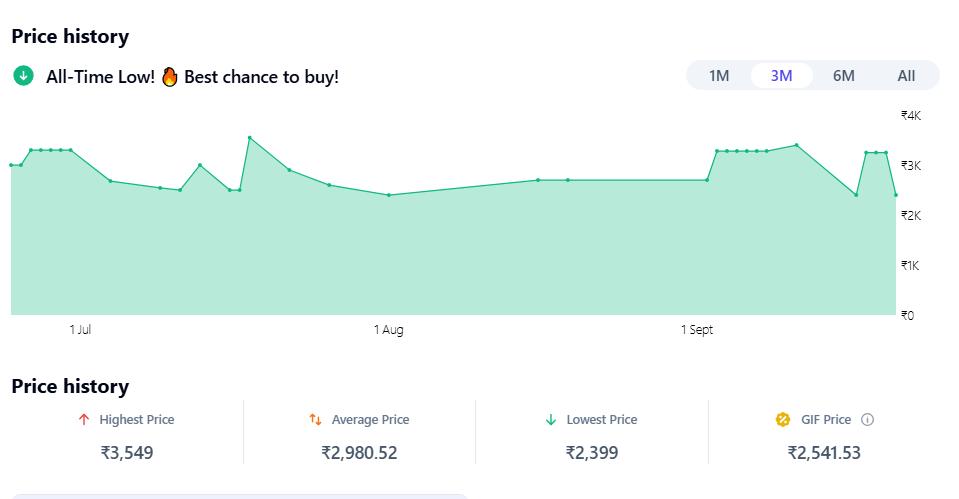Select the 3M time range
Viewport: 959px width, 499px height.
point(781,76)
